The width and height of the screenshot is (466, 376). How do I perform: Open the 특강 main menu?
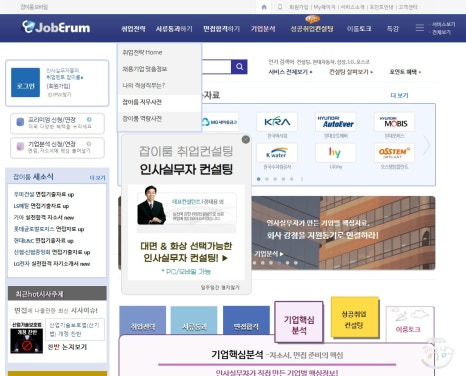tap(393, 29)
